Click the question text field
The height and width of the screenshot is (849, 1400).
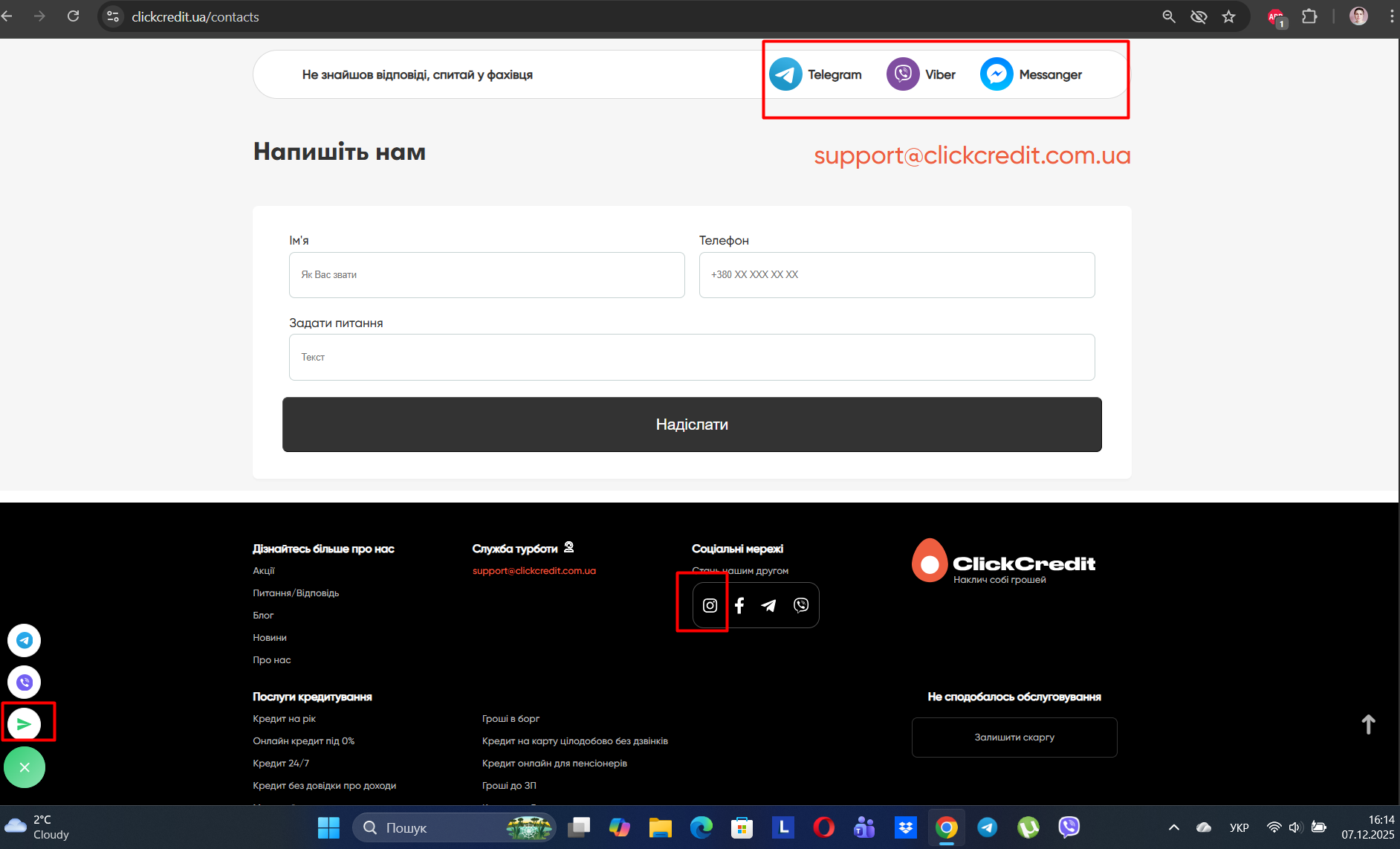692,358
